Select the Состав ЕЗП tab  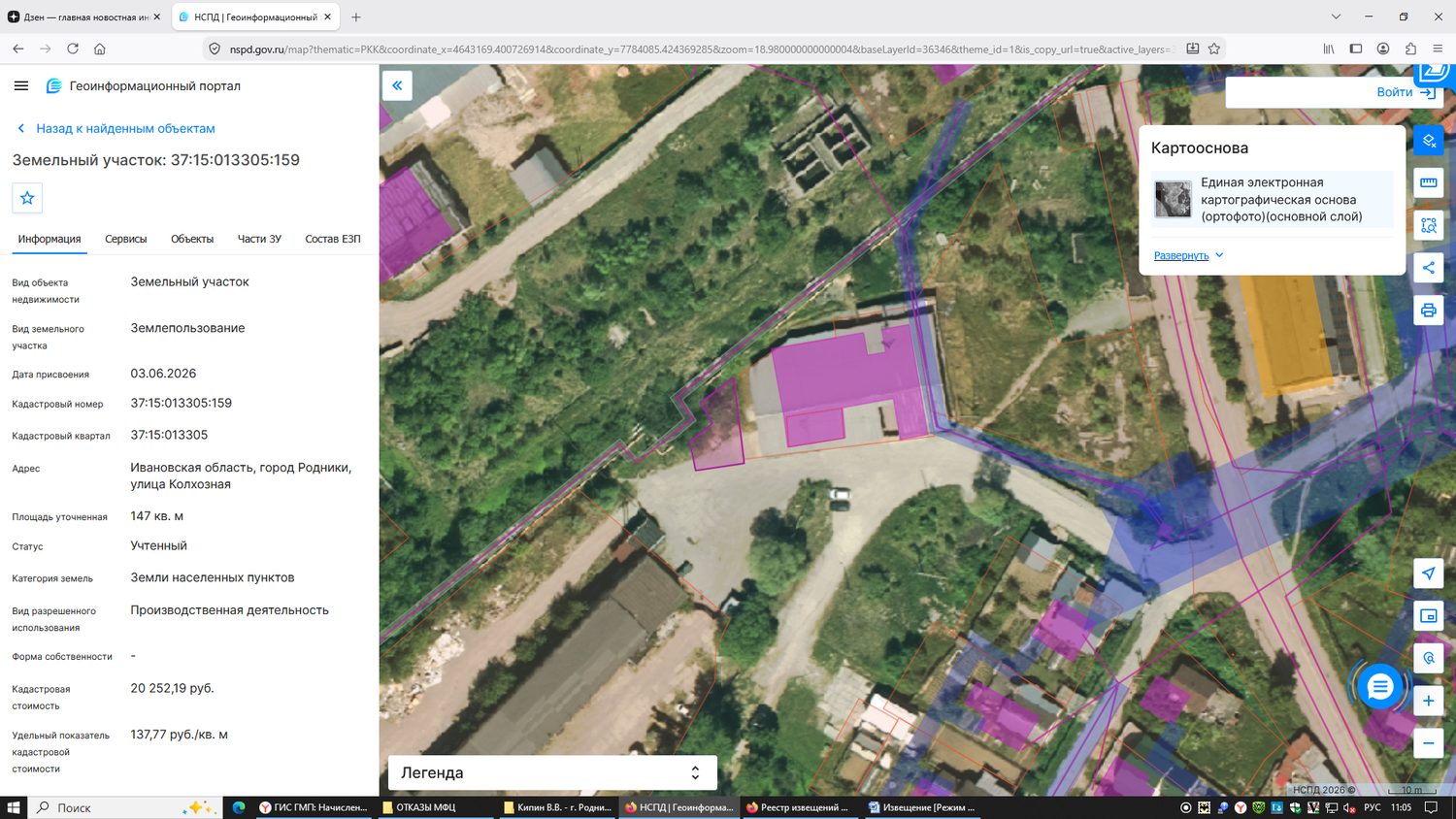tap(333, 239)
